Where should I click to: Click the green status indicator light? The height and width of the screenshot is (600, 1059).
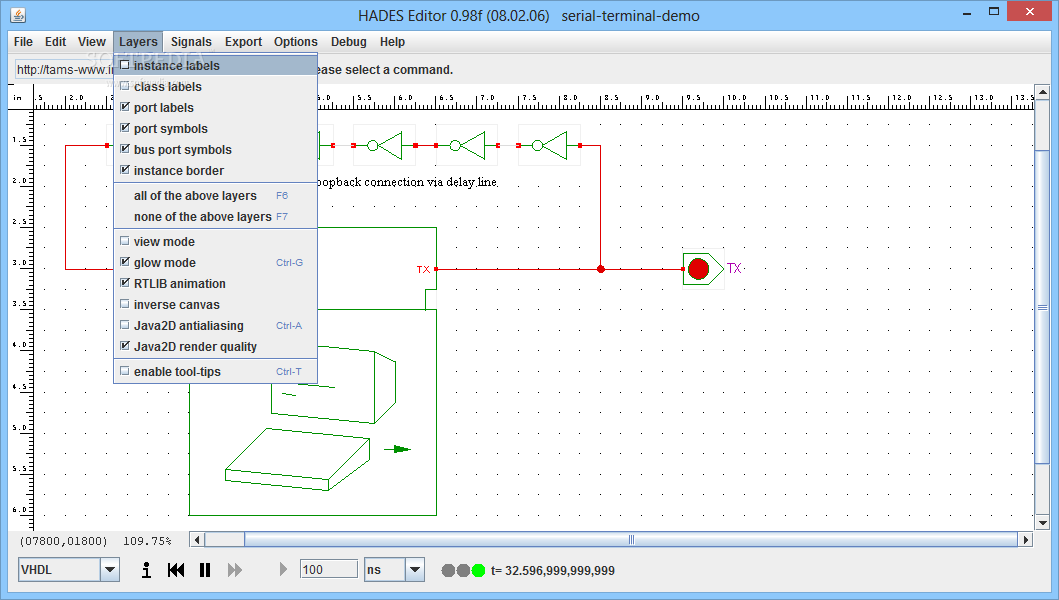(x=478, y=570)
